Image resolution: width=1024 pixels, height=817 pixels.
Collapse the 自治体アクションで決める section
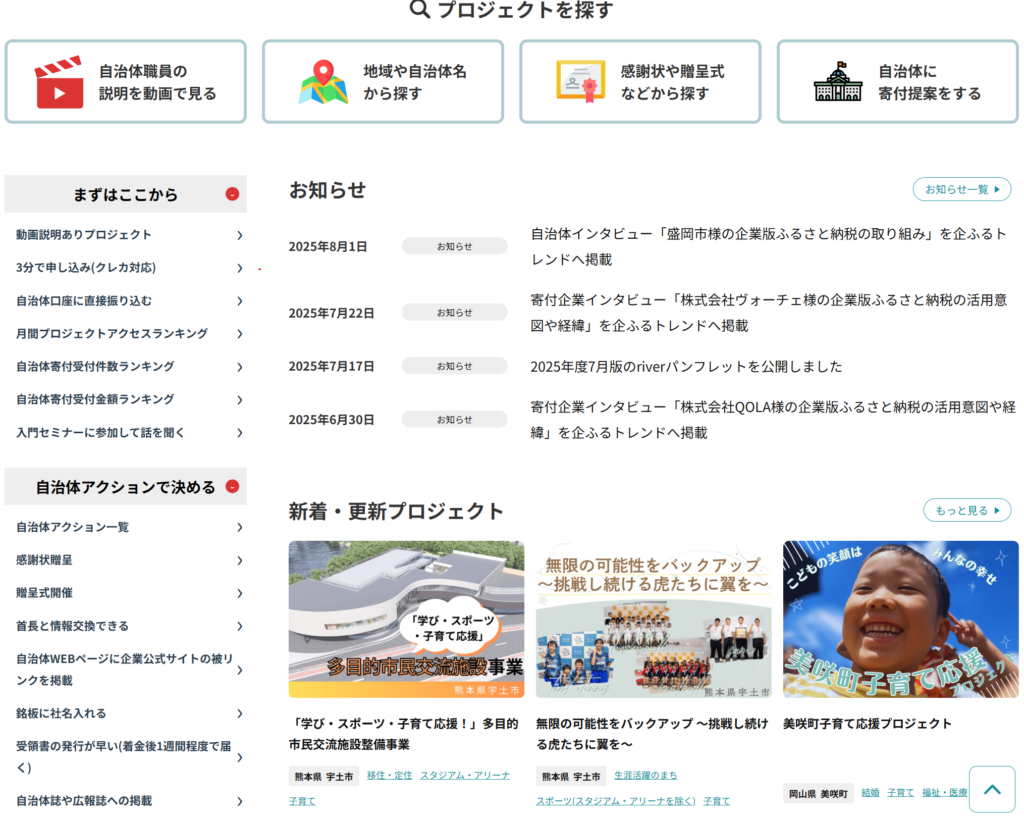[x=232, y=487]
